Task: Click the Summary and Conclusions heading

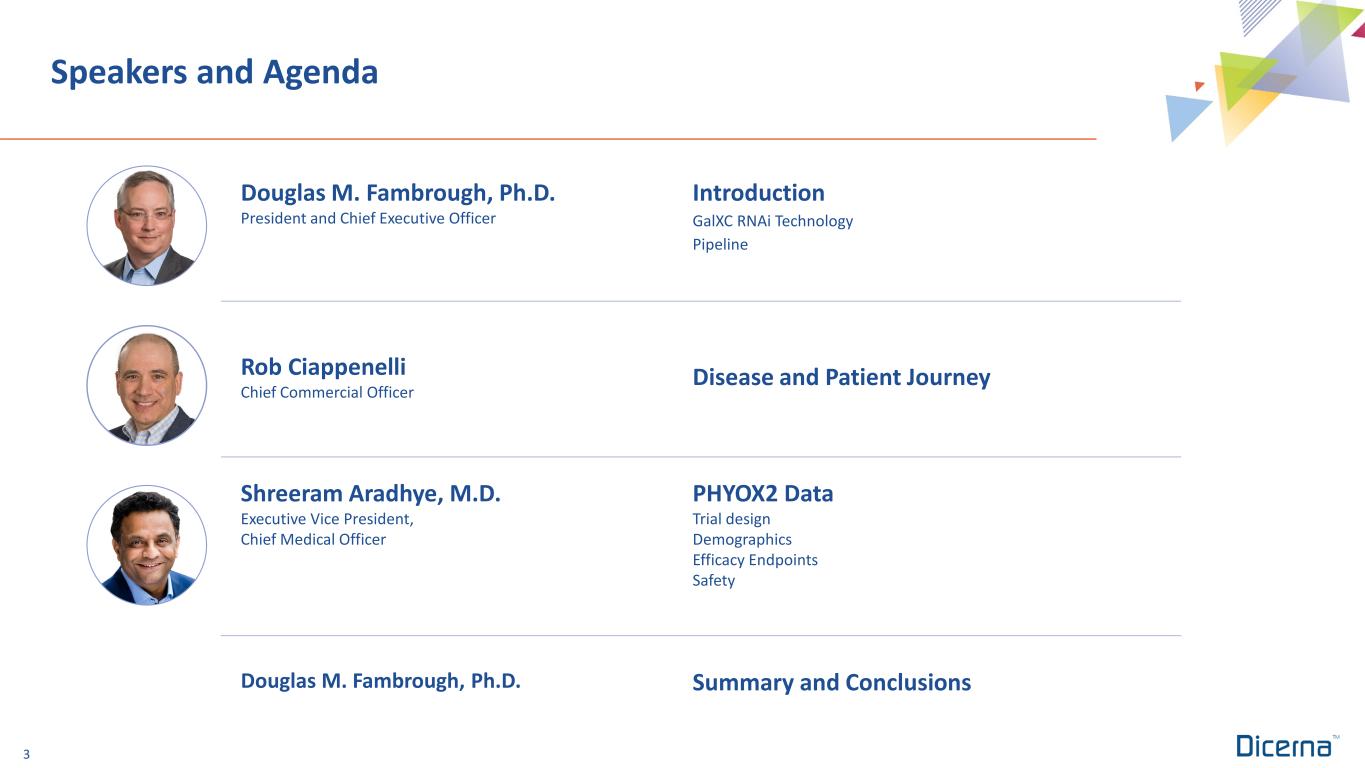Action: 831,683
